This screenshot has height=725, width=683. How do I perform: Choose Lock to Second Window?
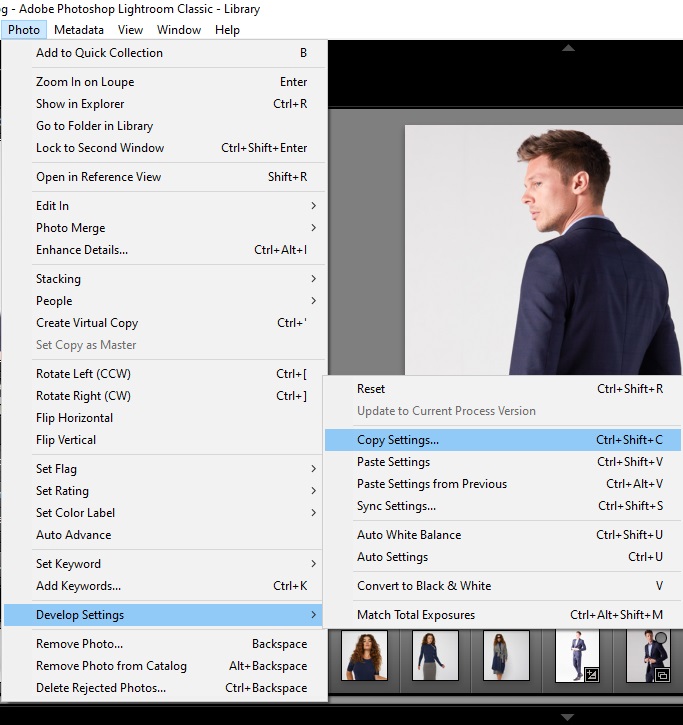click(x=165, y=148)
